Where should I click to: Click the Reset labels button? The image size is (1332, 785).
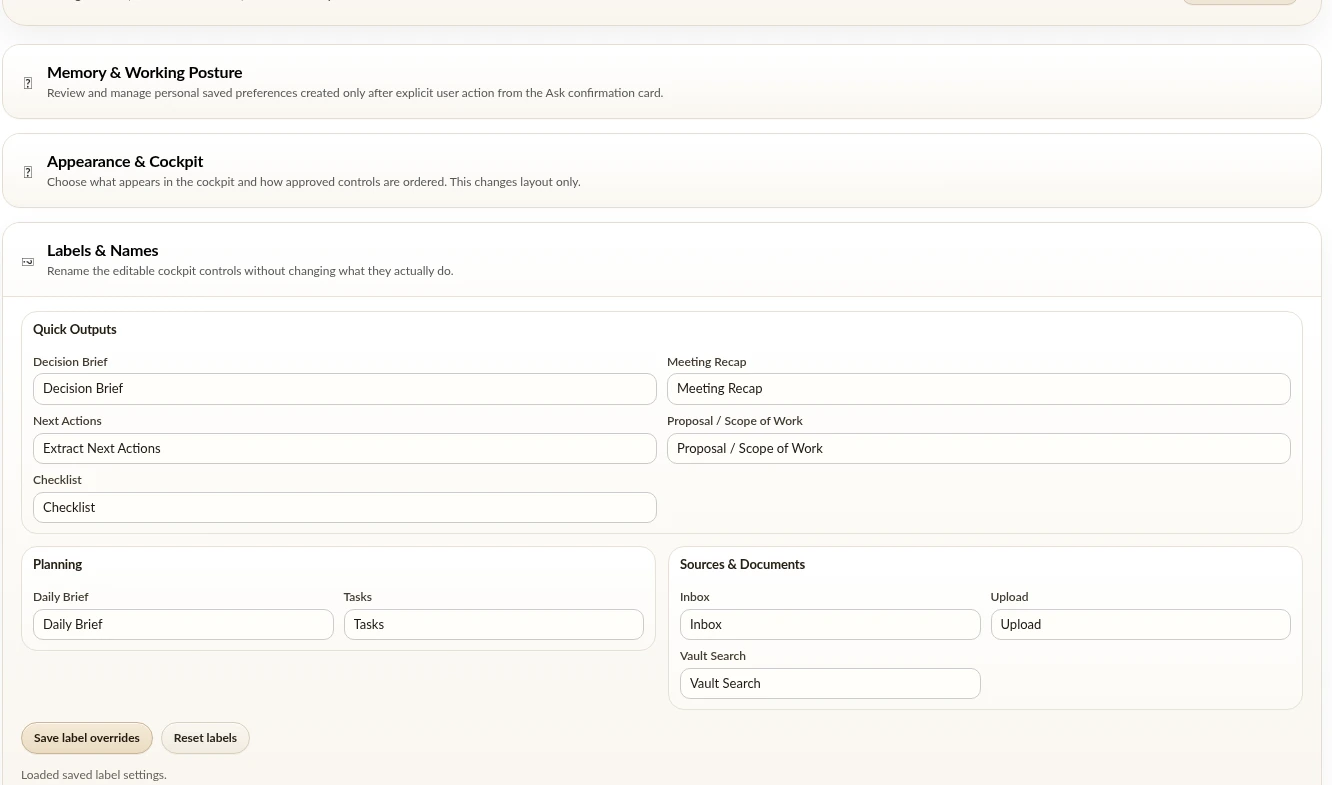(x=205, y=738)
